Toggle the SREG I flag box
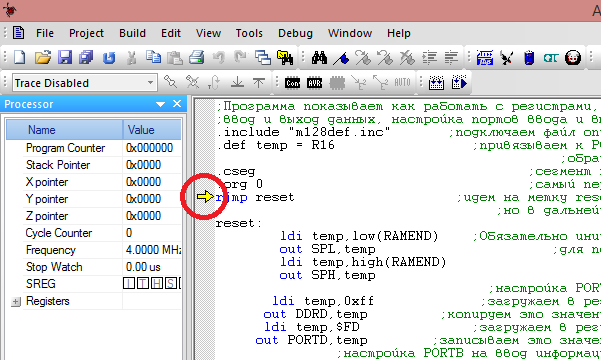Image resolution: width=601 pixels, height=360 pixels. pyautogui.click(x=129, y=284)
